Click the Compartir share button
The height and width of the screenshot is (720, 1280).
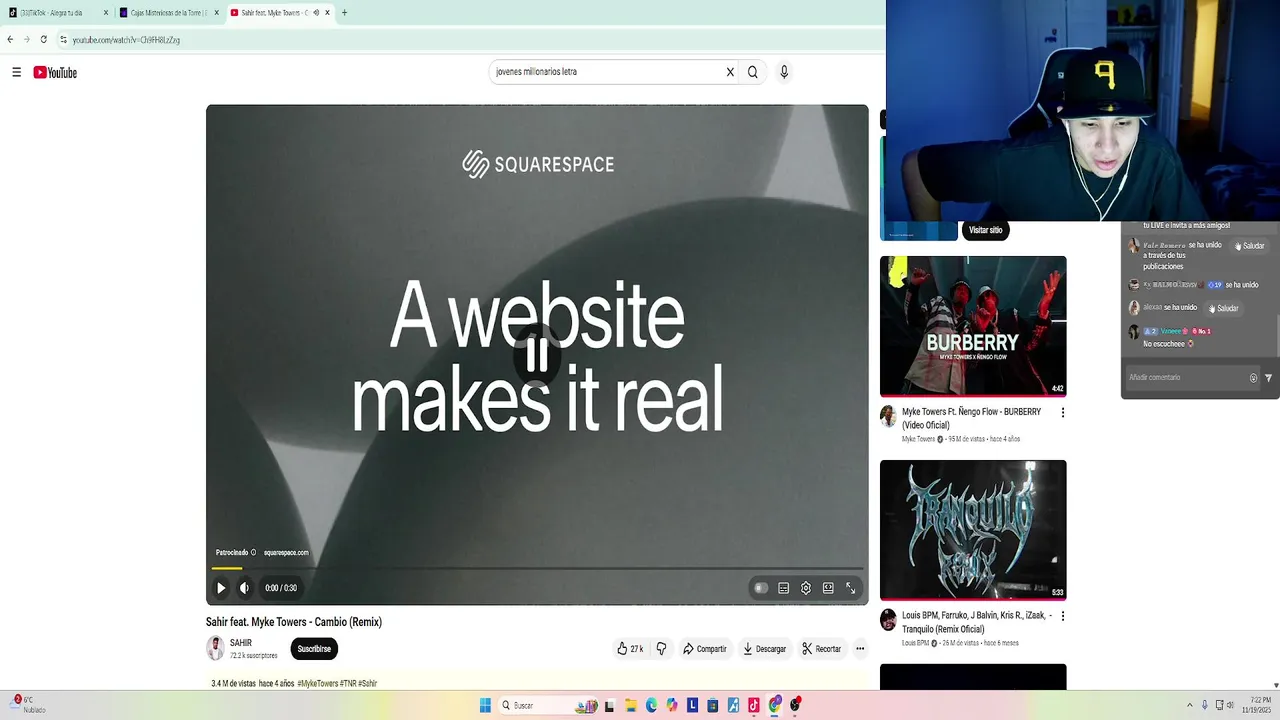(705, 649)
